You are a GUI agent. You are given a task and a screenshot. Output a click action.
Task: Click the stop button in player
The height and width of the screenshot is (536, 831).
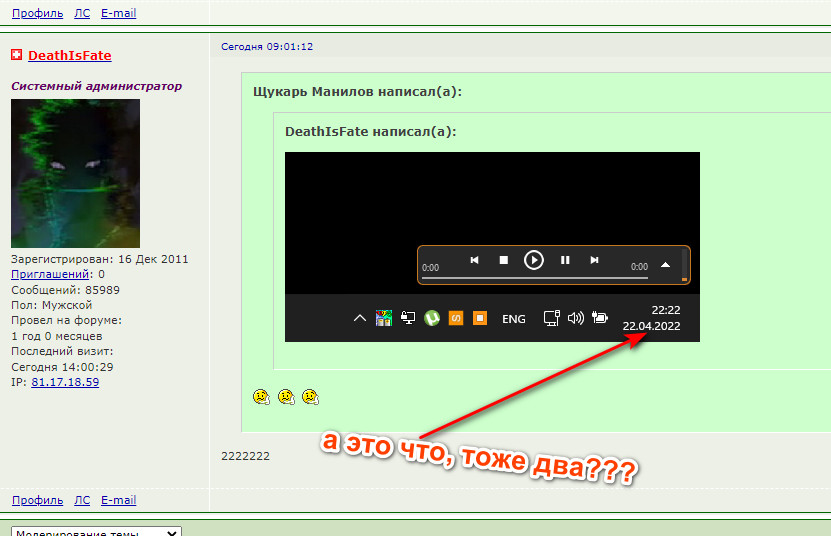(503, 260)
